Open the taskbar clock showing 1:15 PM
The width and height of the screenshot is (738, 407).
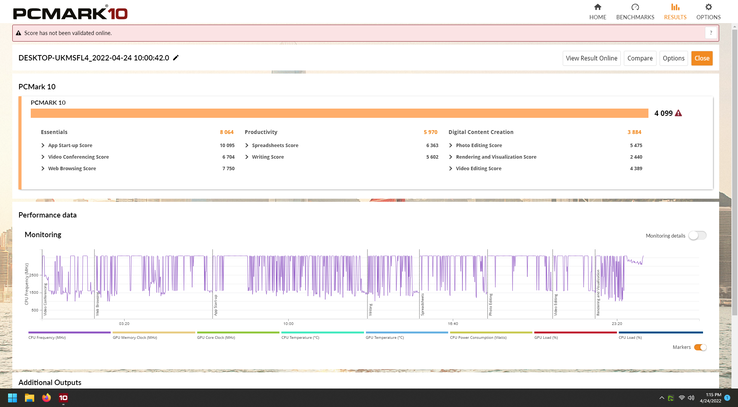[x=713, y=398]
